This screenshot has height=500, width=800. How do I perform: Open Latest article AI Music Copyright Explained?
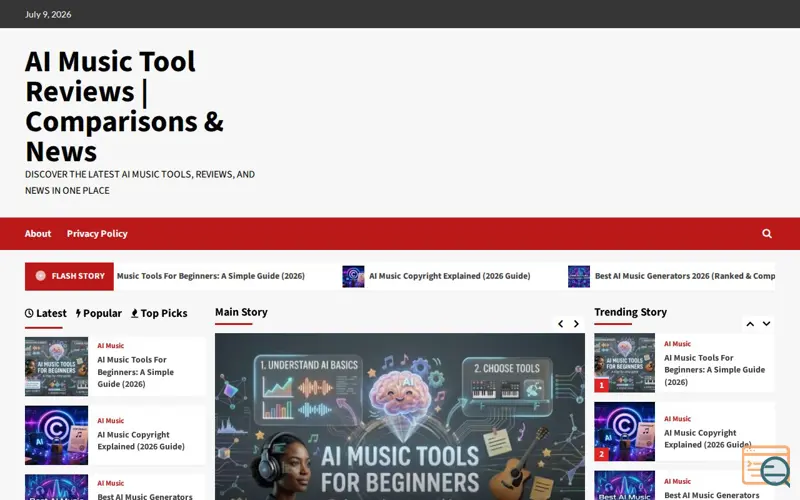[x=141, y=440]
